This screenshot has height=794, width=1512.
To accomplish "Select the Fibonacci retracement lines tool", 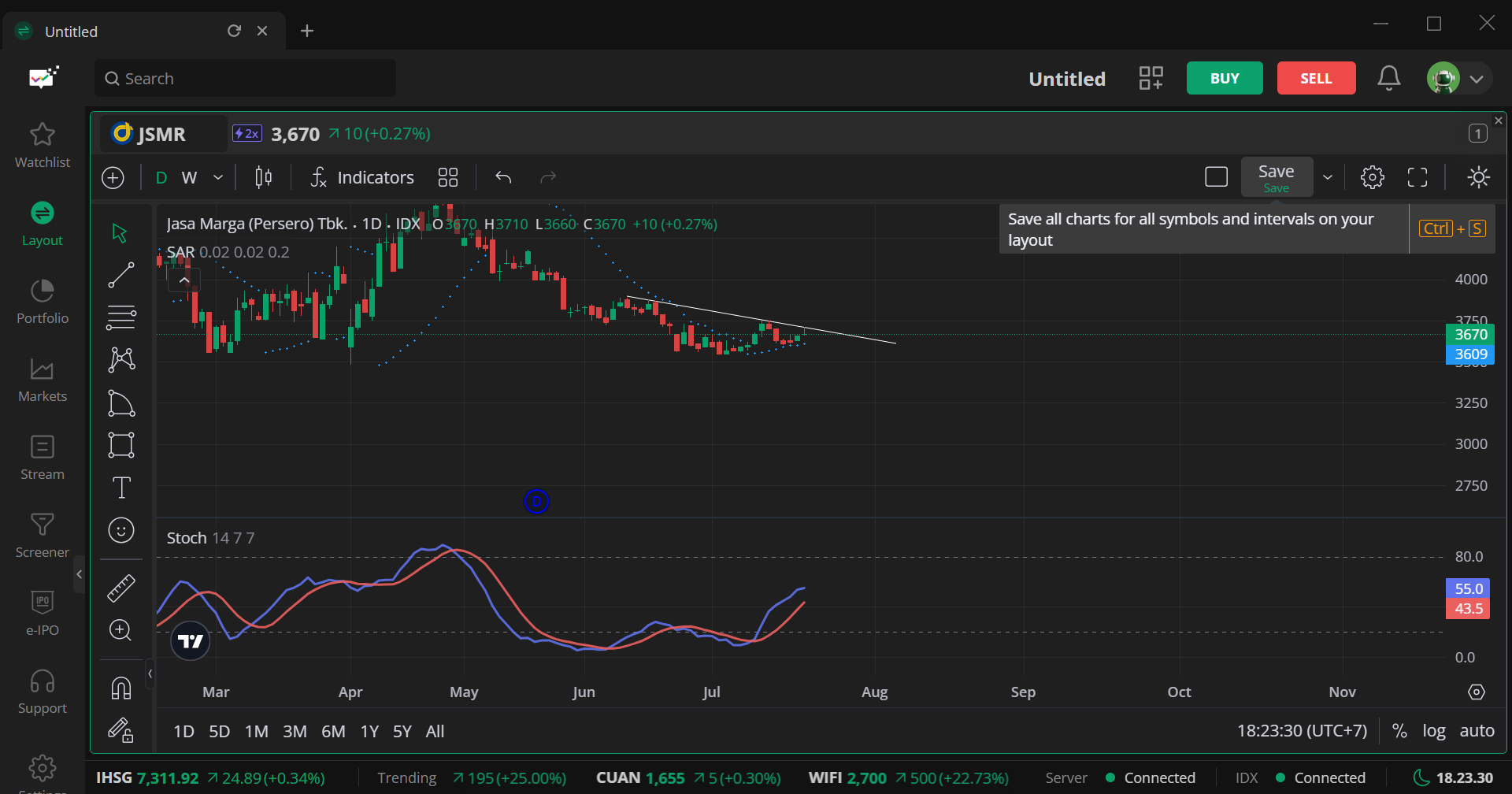I will [120, 317].
